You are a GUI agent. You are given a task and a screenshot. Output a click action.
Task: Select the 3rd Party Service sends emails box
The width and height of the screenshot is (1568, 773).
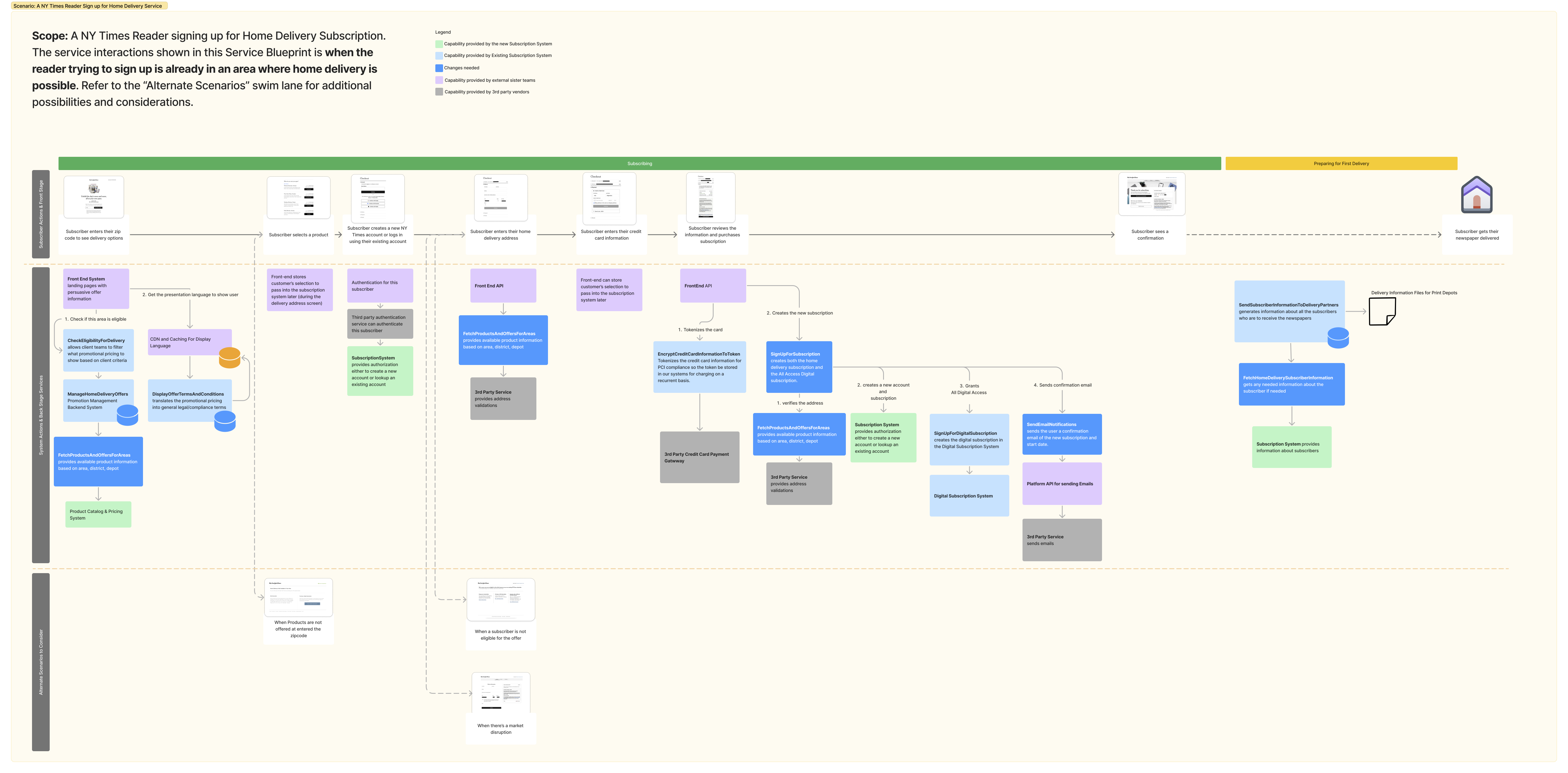(x=1062, y=540)
